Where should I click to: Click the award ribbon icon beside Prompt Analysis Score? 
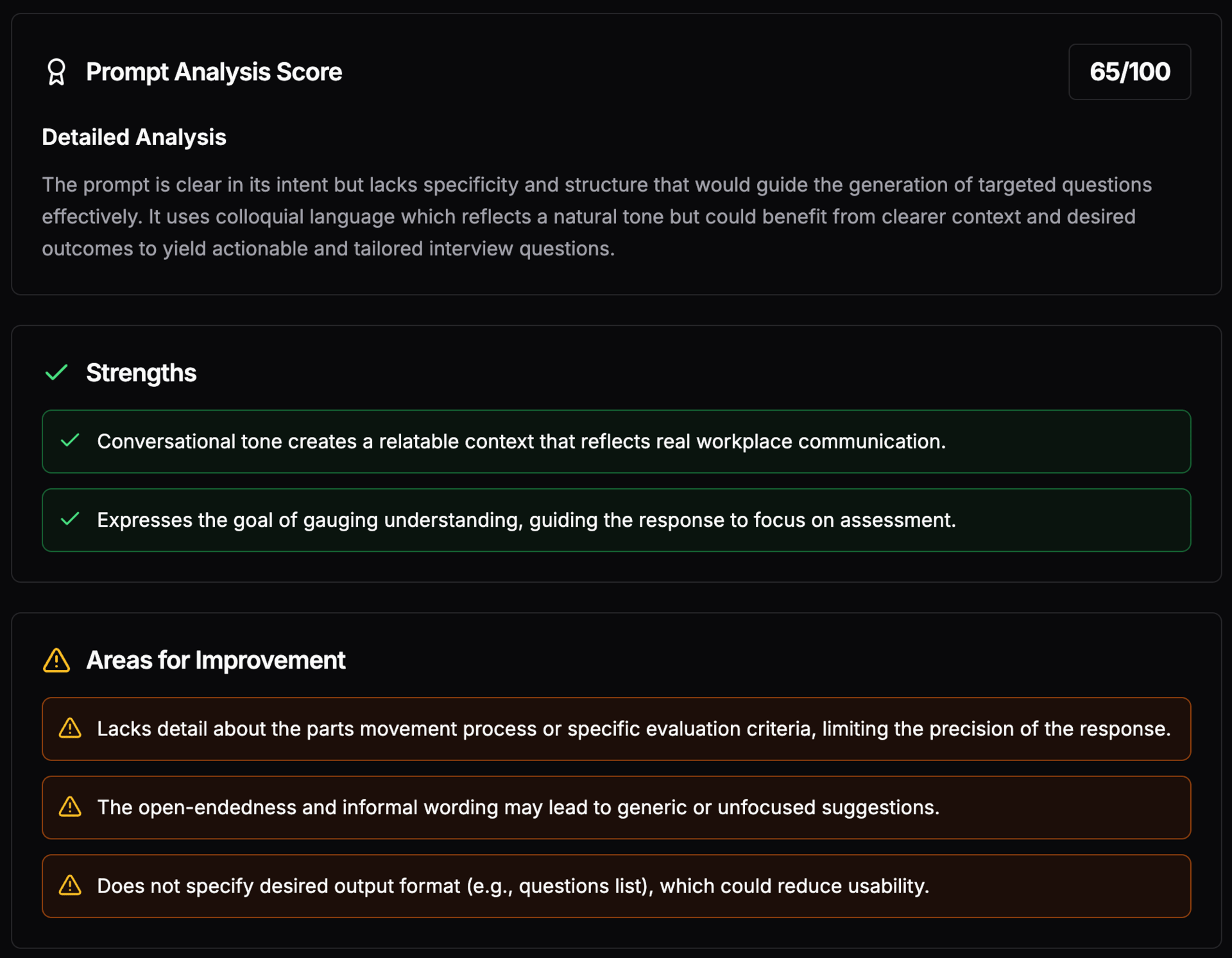click(56, 72)
